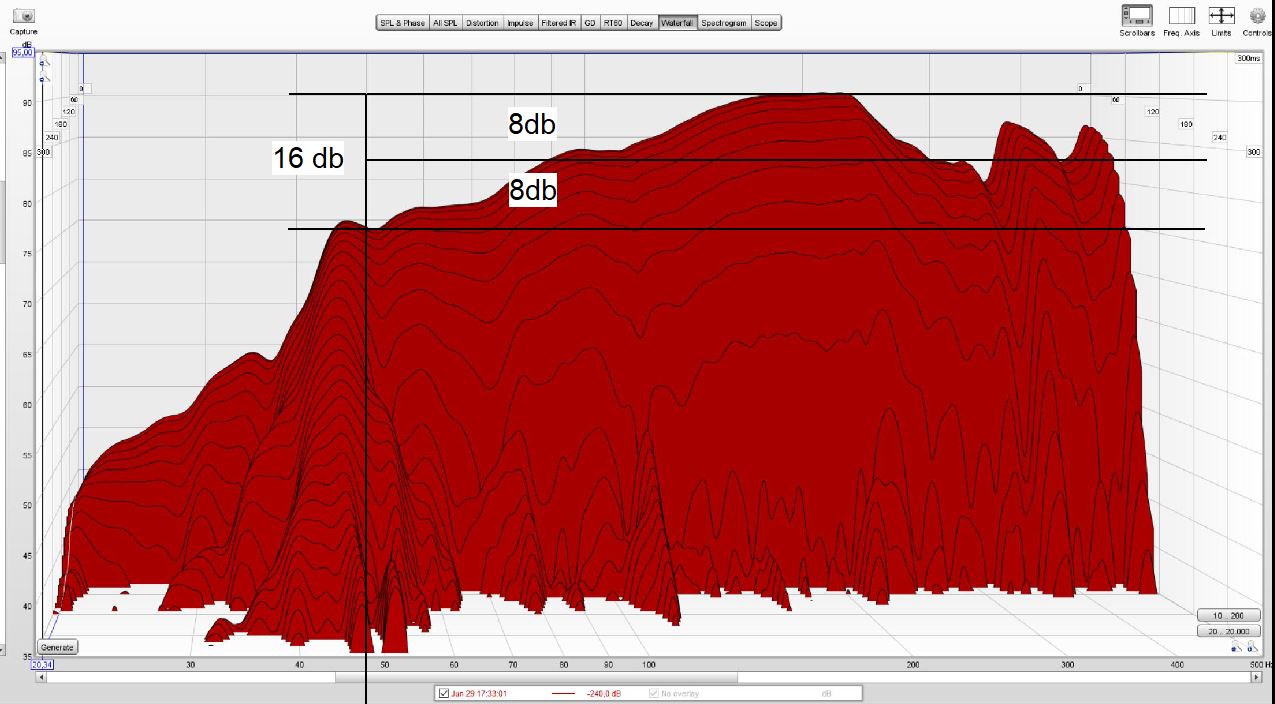Click the horizontal frequency scrollbar thumb
This screenshot has width=1275, height=704.
pos(536,677)
